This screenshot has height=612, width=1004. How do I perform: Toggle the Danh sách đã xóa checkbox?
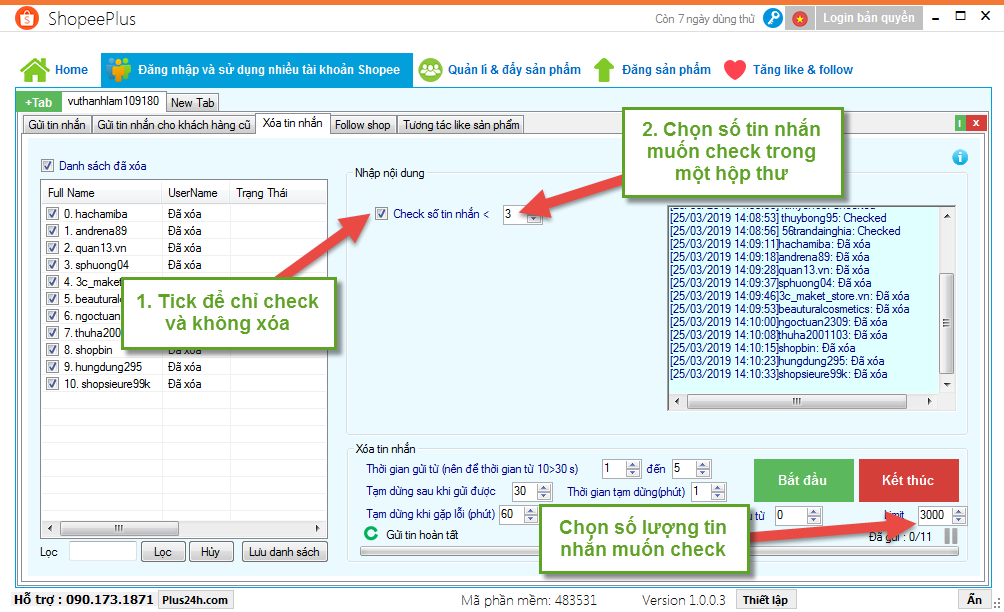[47, 166]
